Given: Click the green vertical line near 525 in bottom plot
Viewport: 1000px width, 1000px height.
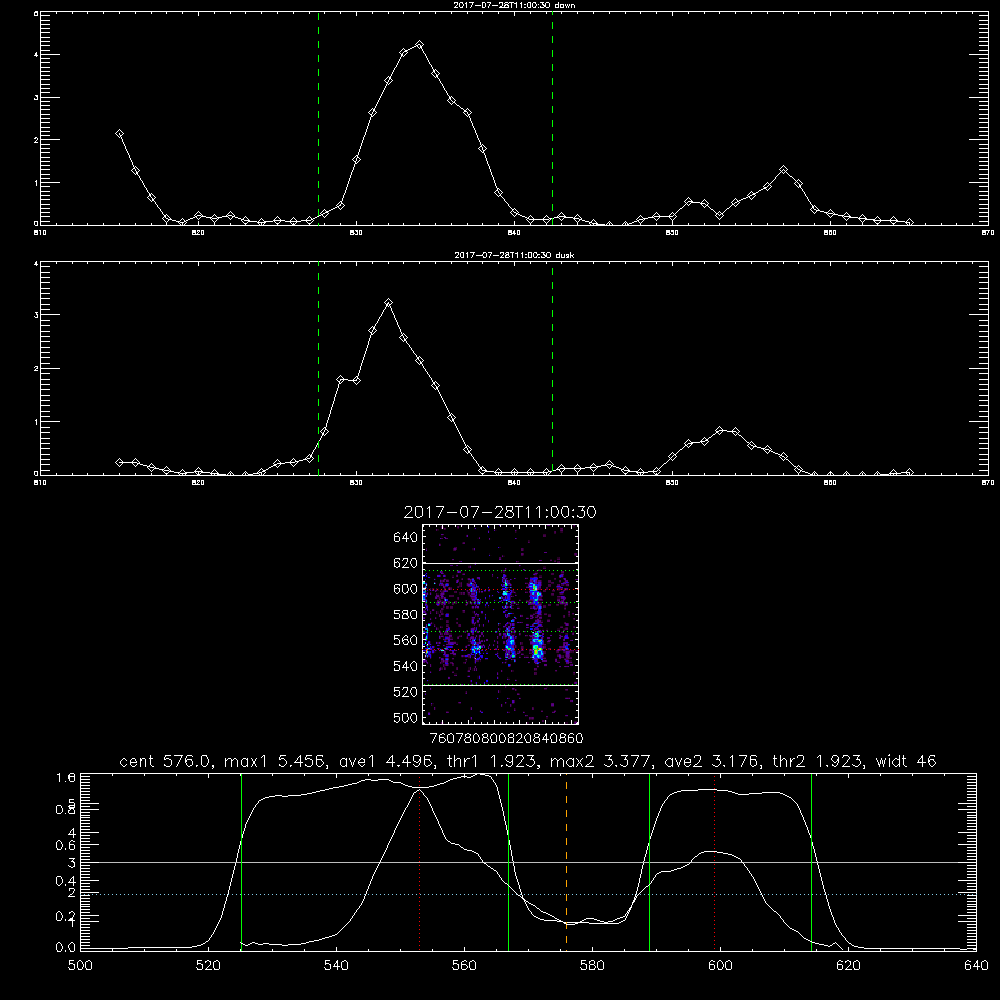Looking at the screenshot, I should coord(241,862).
